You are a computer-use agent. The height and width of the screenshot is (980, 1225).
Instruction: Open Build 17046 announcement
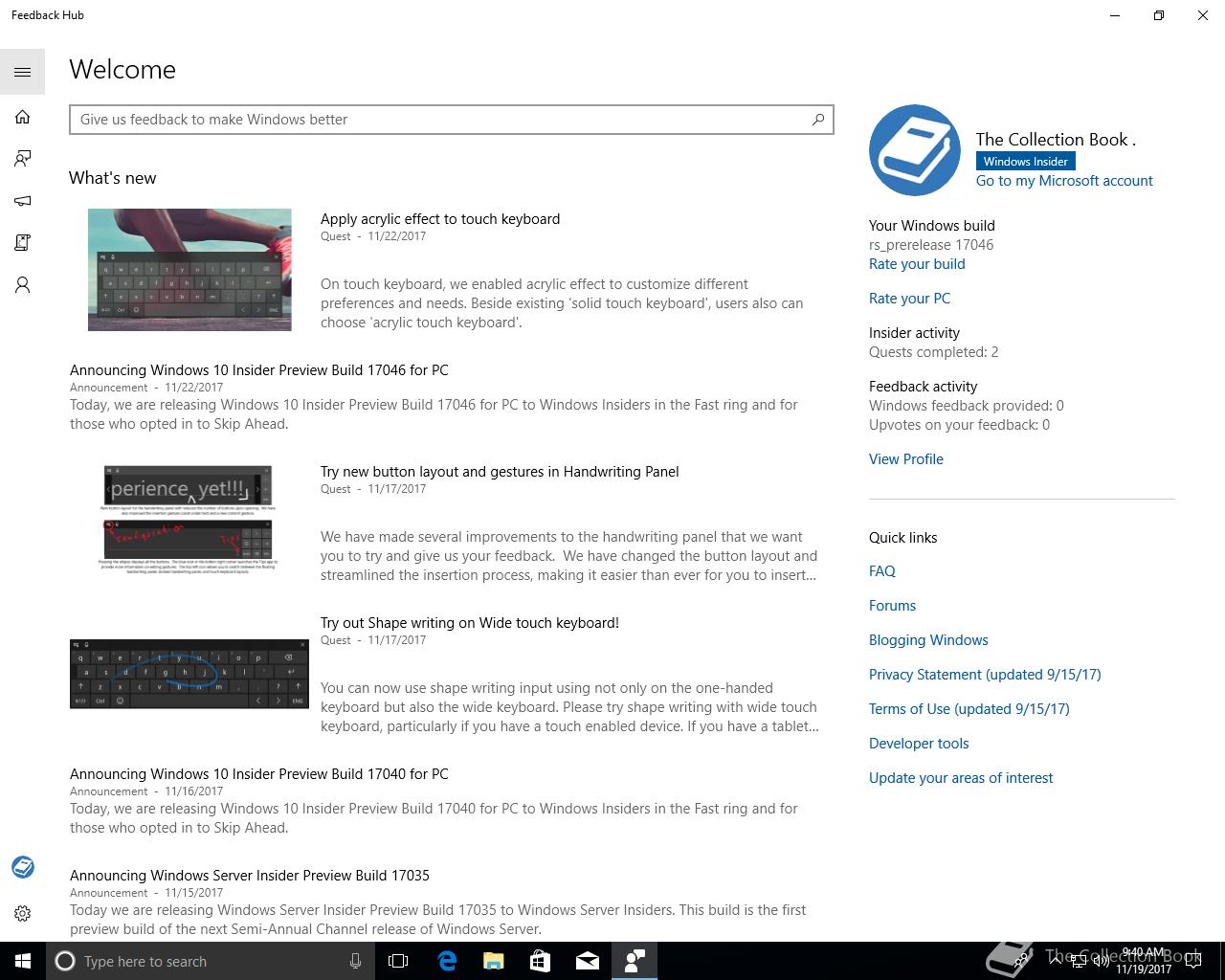pos(258,370)
